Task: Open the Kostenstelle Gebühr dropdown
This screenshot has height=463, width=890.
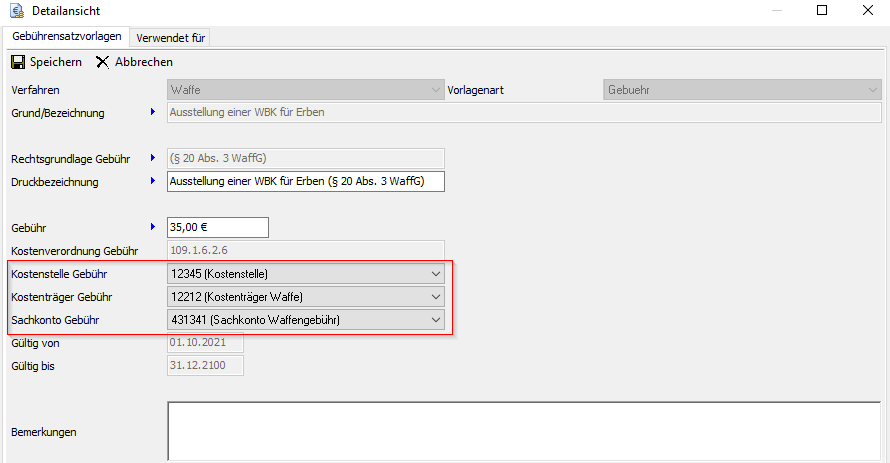Action: pos(435,274)
